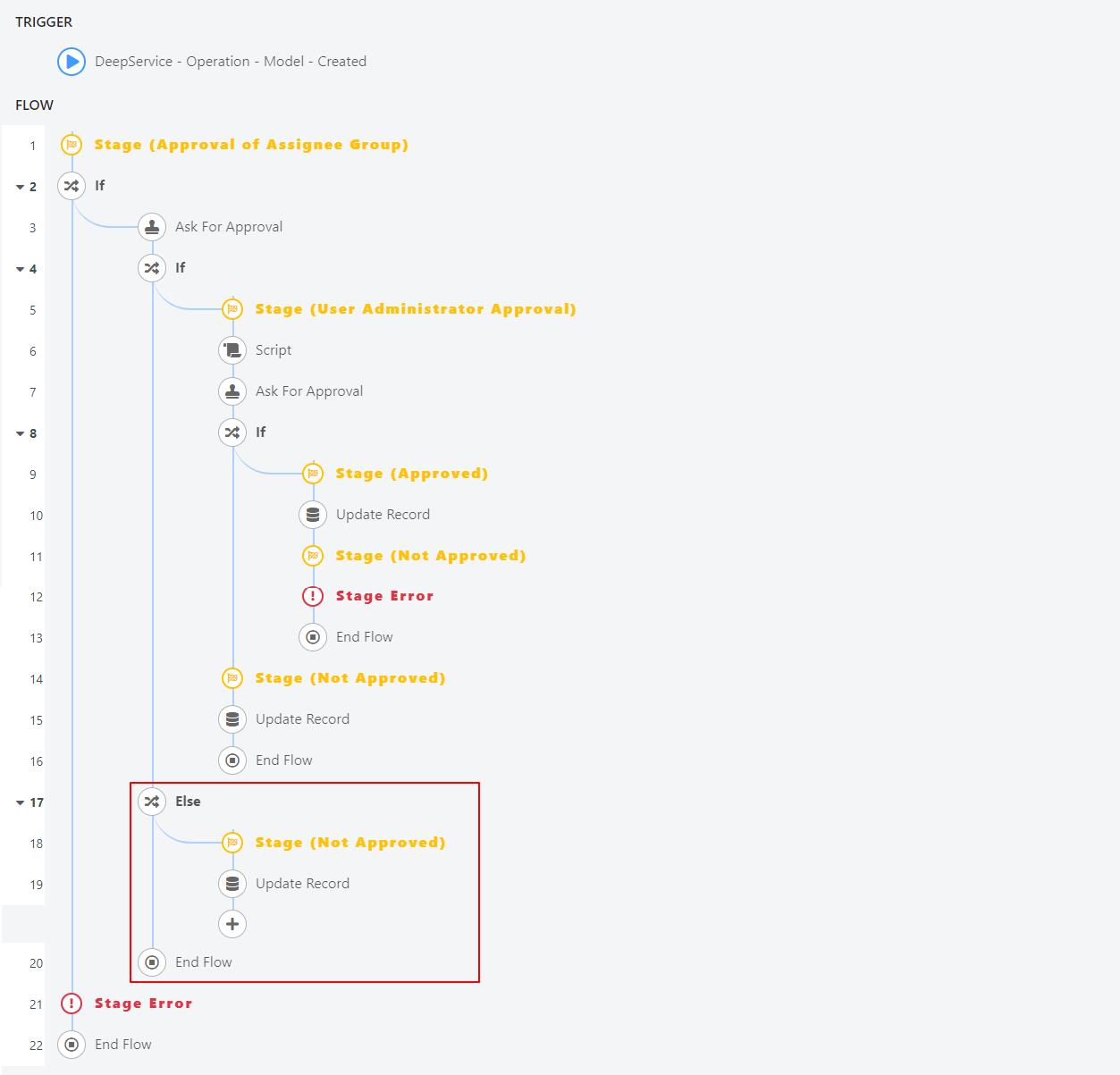
Task: Open the If label on row 4
Action: tap(181, 268)
